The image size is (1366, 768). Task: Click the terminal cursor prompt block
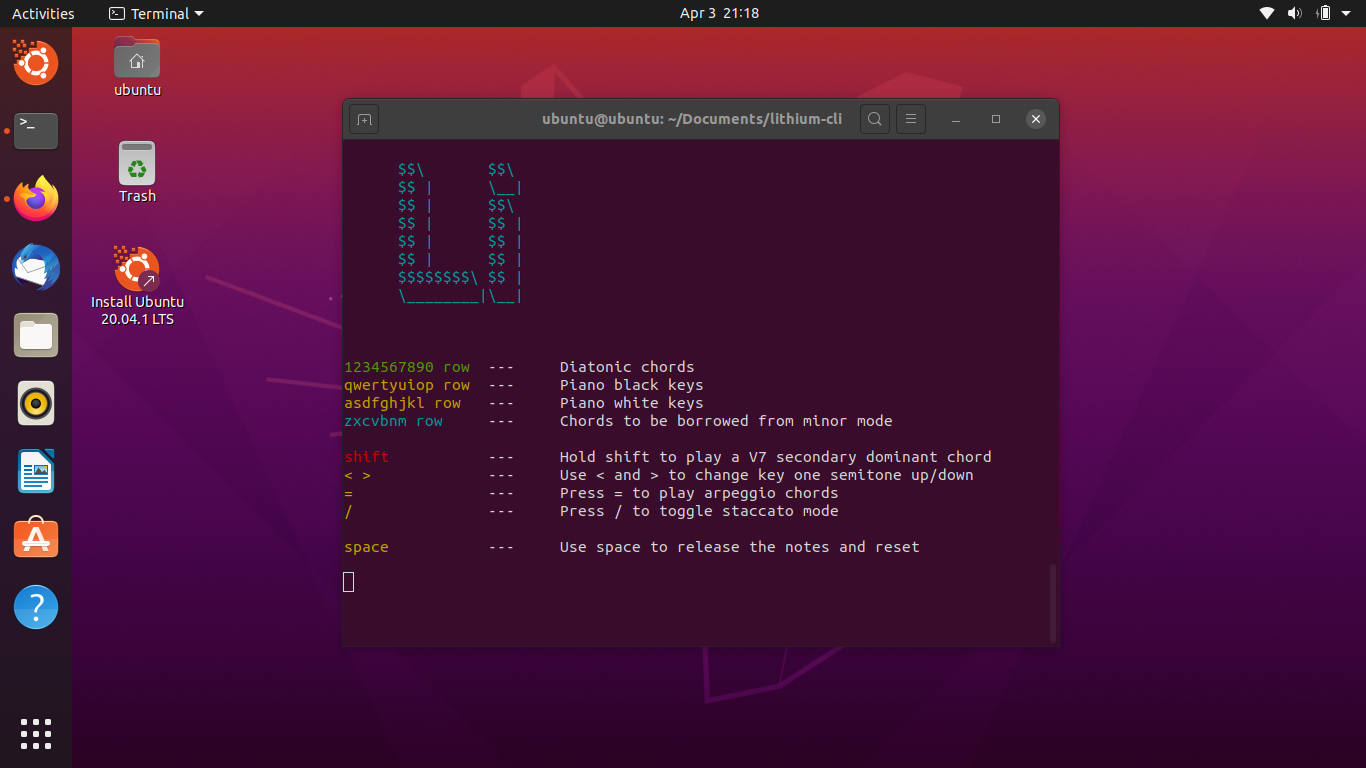349,582
